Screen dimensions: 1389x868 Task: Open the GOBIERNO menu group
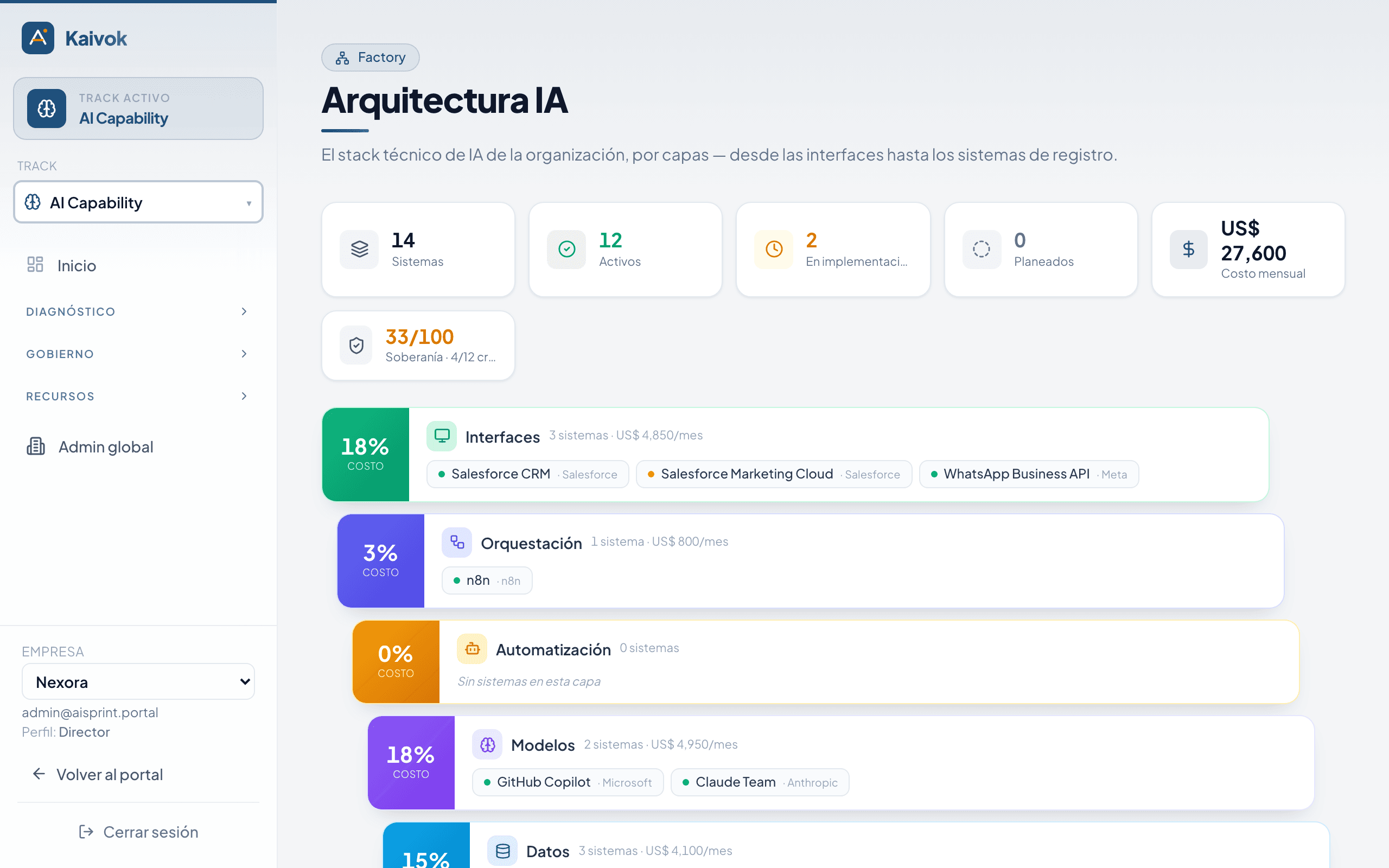pyautogui.click(x=138, y=354)
